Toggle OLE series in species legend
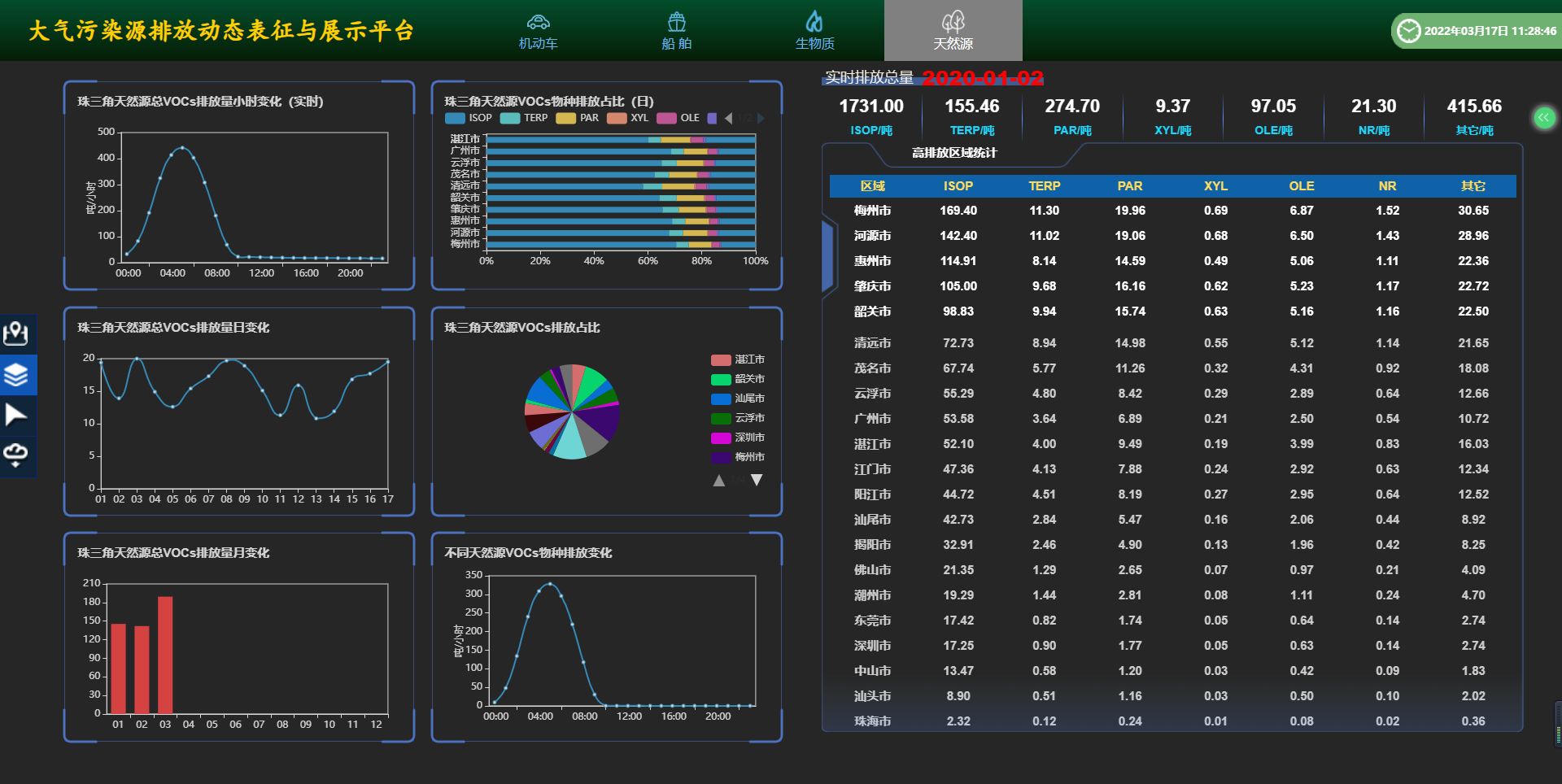1562x784 pixels. (678, 118)
